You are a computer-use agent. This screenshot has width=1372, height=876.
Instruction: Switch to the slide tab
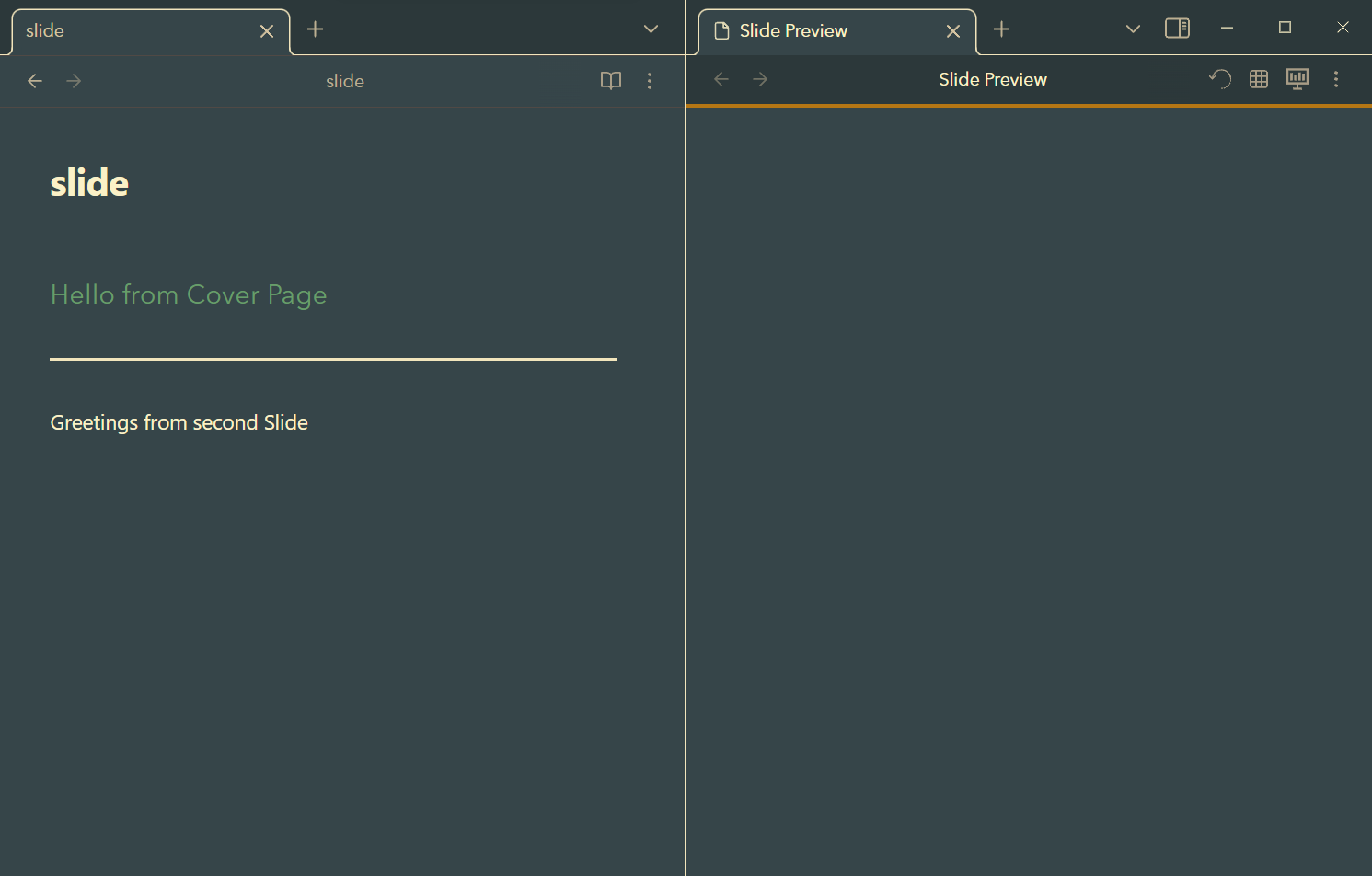point(138,30)
